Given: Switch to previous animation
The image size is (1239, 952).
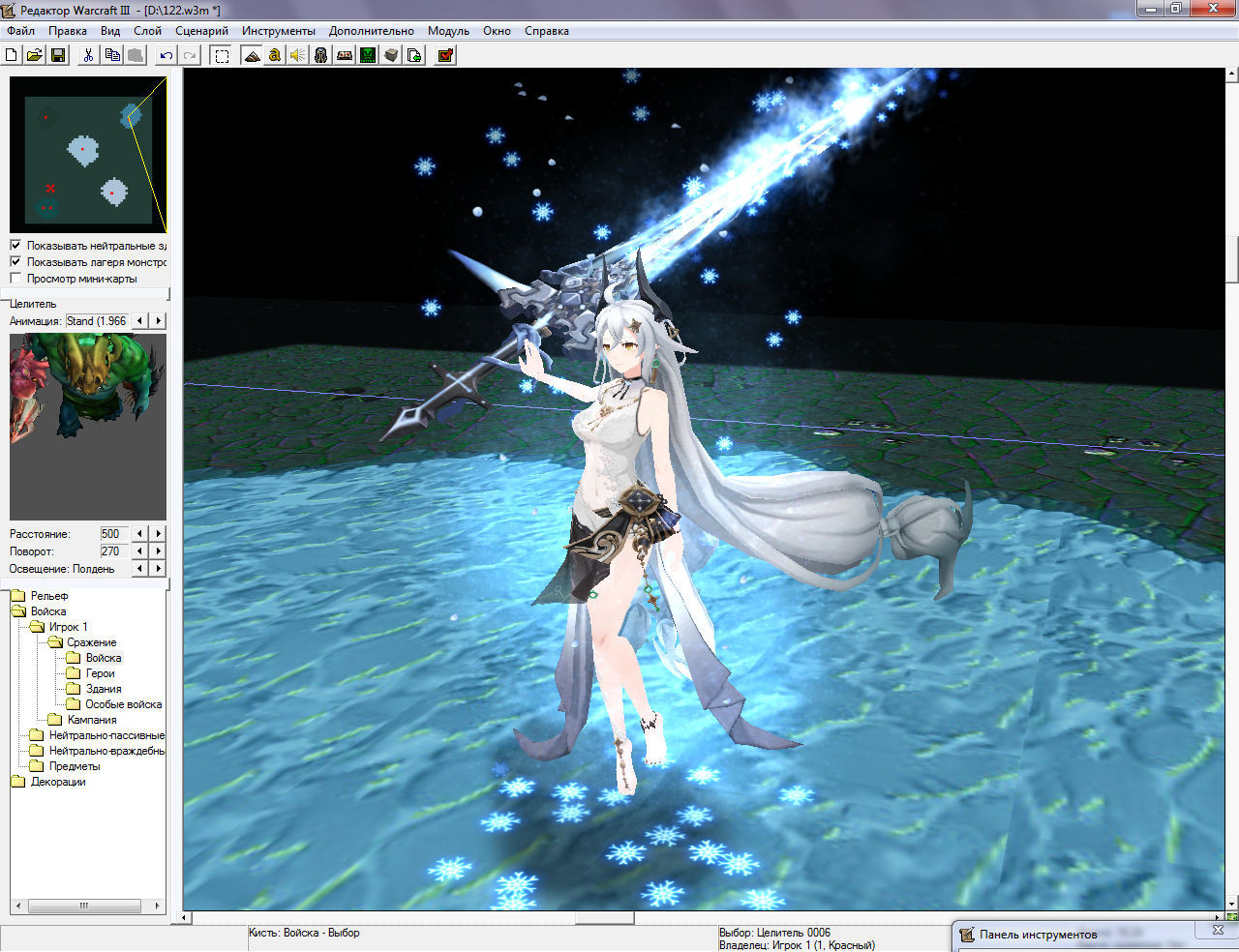Looking at the screenshot, I should click(x=140, y=321).
